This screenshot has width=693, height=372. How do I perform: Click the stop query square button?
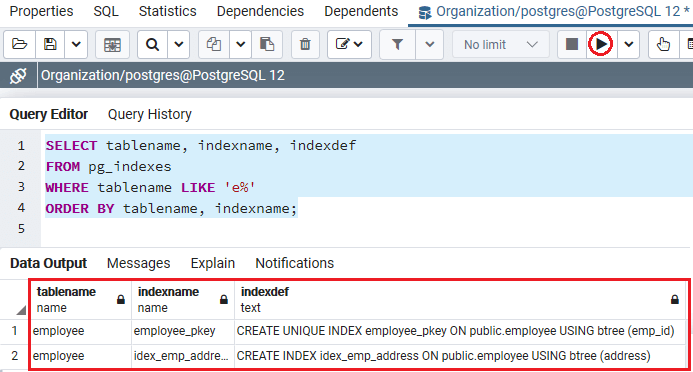click(572, 44)
